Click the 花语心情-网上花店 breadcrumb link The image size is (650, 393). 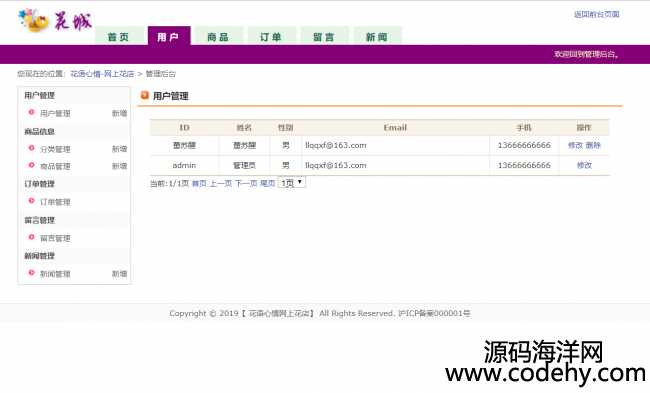tap(102, 74)
